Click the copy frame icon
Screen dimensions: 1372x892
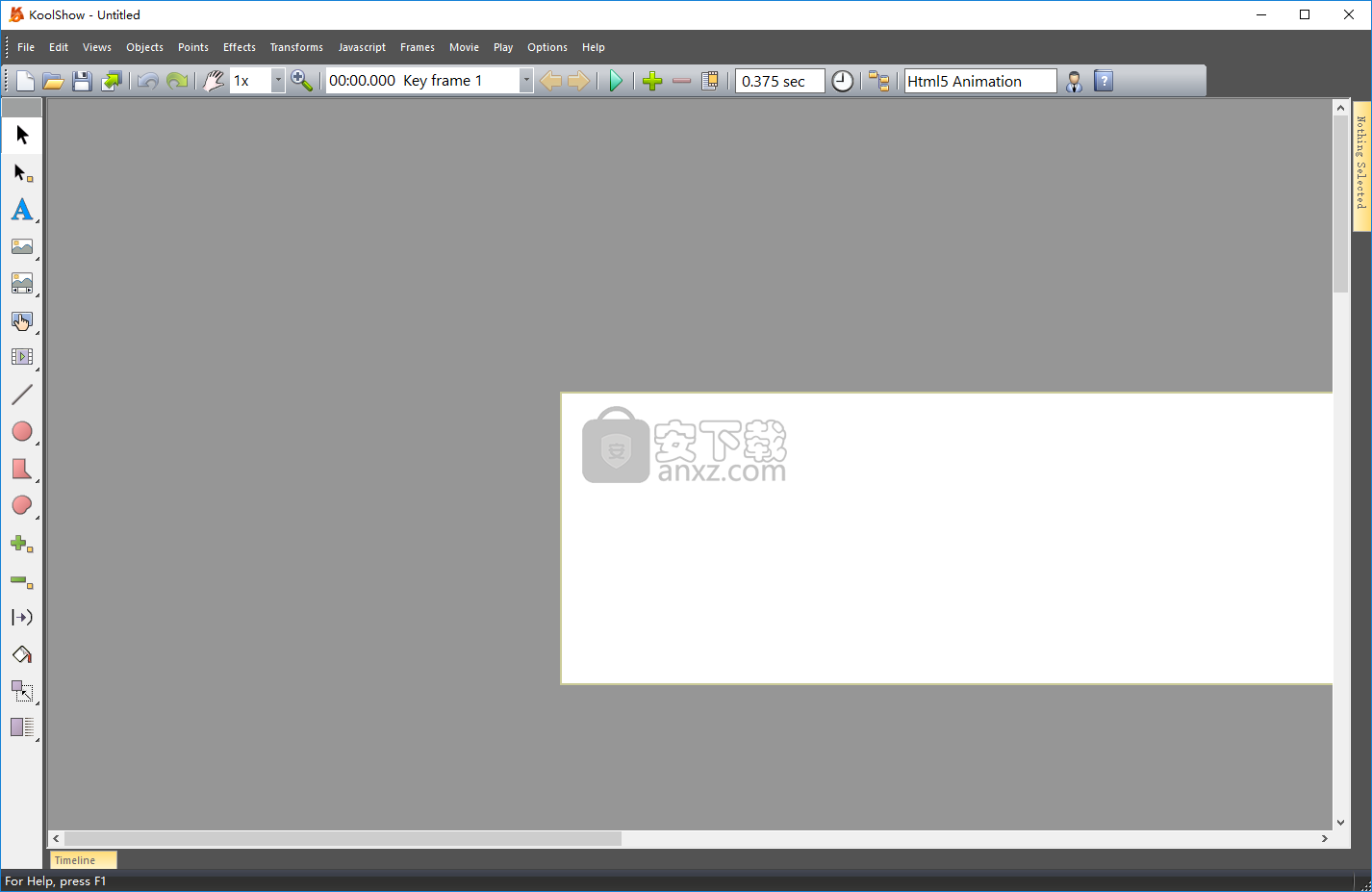pos(710,81)
